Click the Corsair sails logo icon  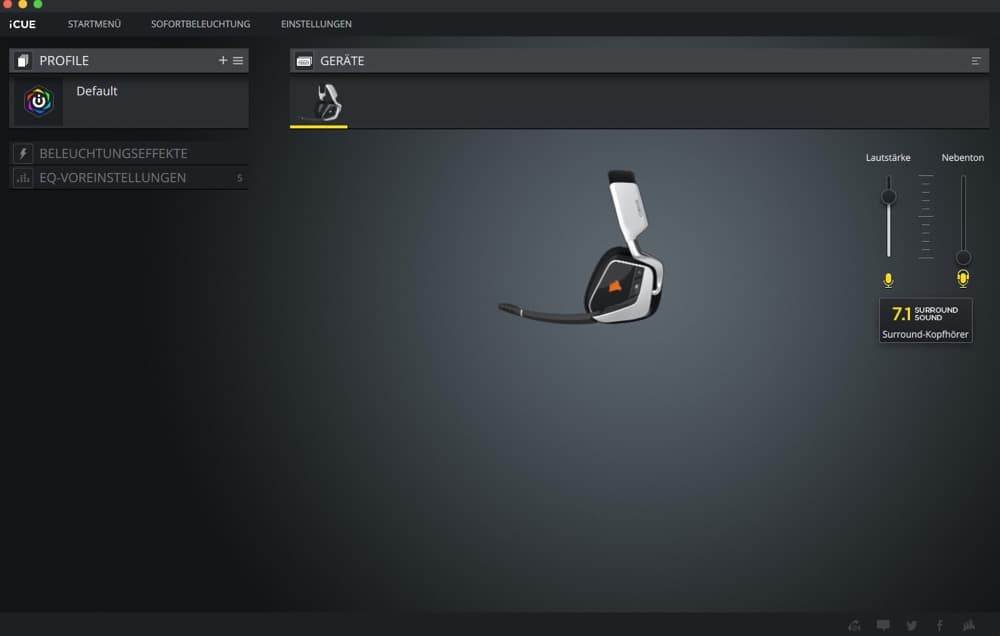coord(969,625)
